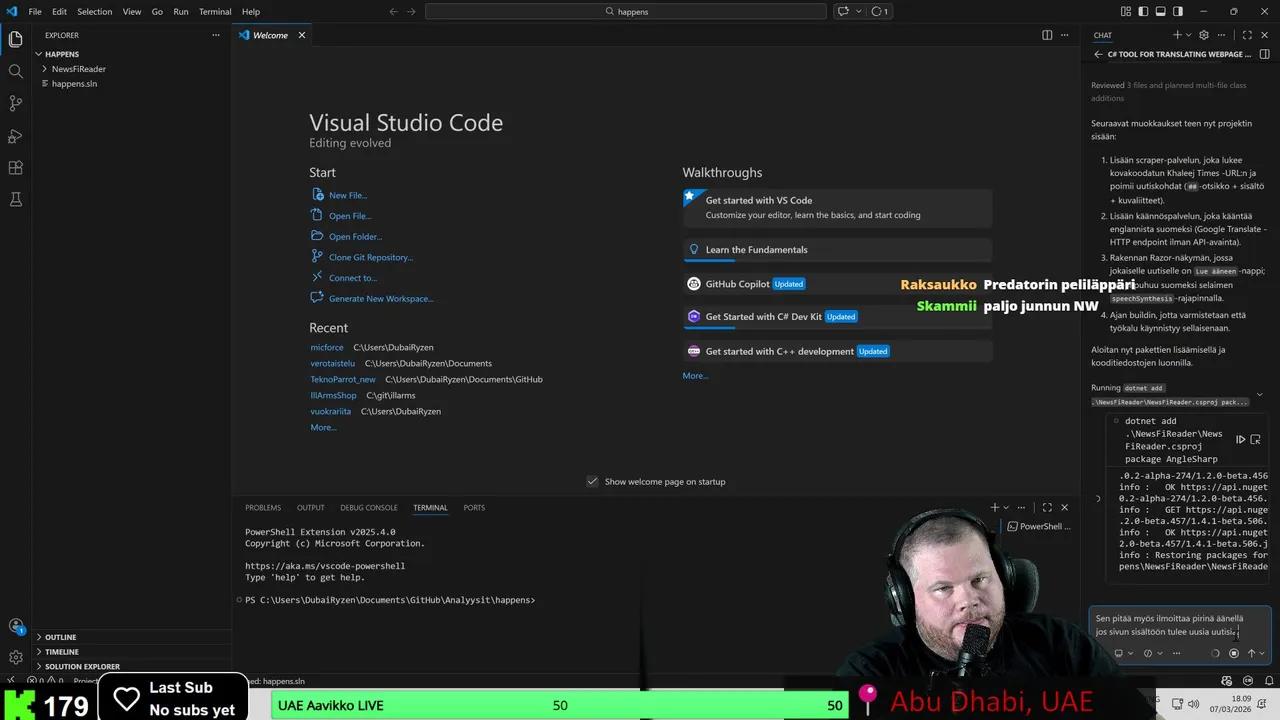Maximize the terminal panel size
Image resolution: width=1280 pixels, height=720 pixels.
(1047, 507)
